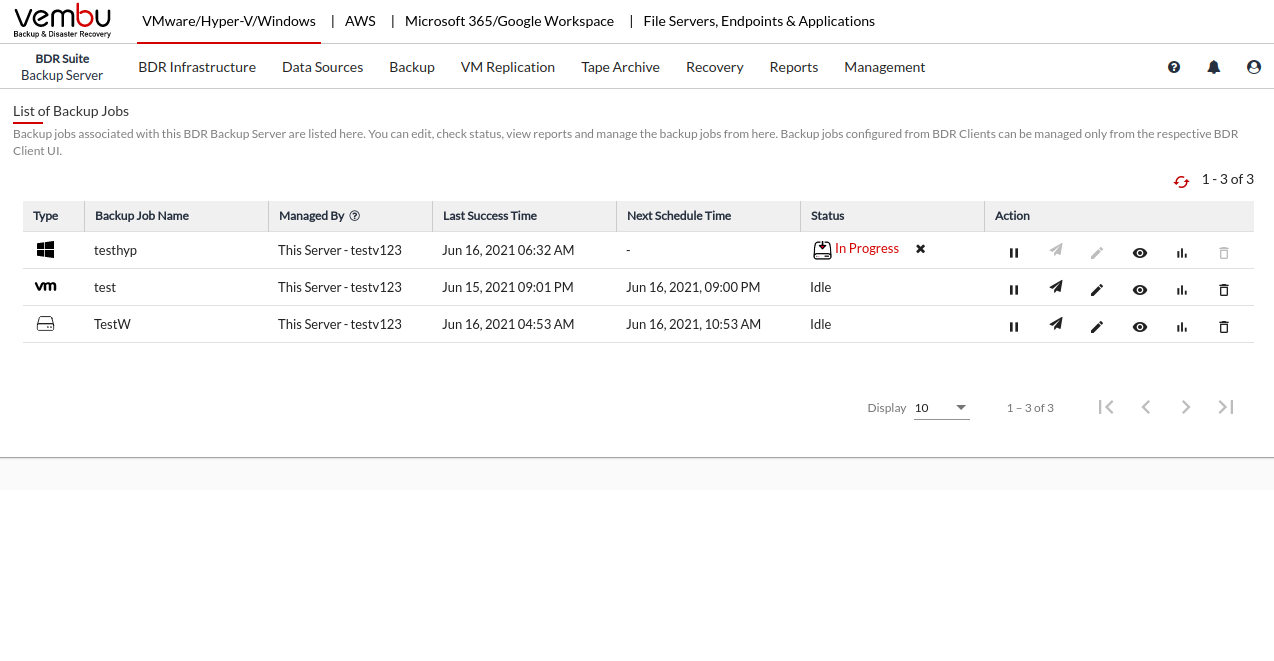Viewport: 1274px width, 661px height.
Task: Open the help question mark icon
Action: [x=1174, y=67]
